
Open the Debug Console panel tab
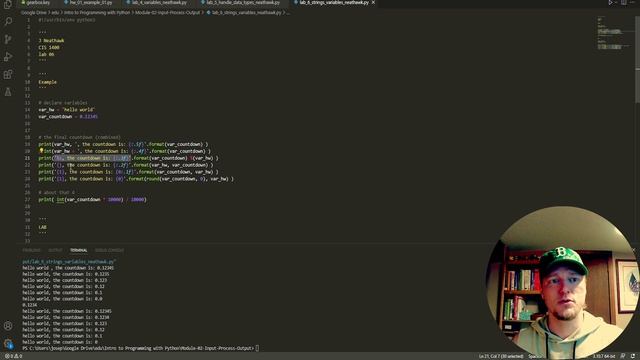tap(109, 250)
